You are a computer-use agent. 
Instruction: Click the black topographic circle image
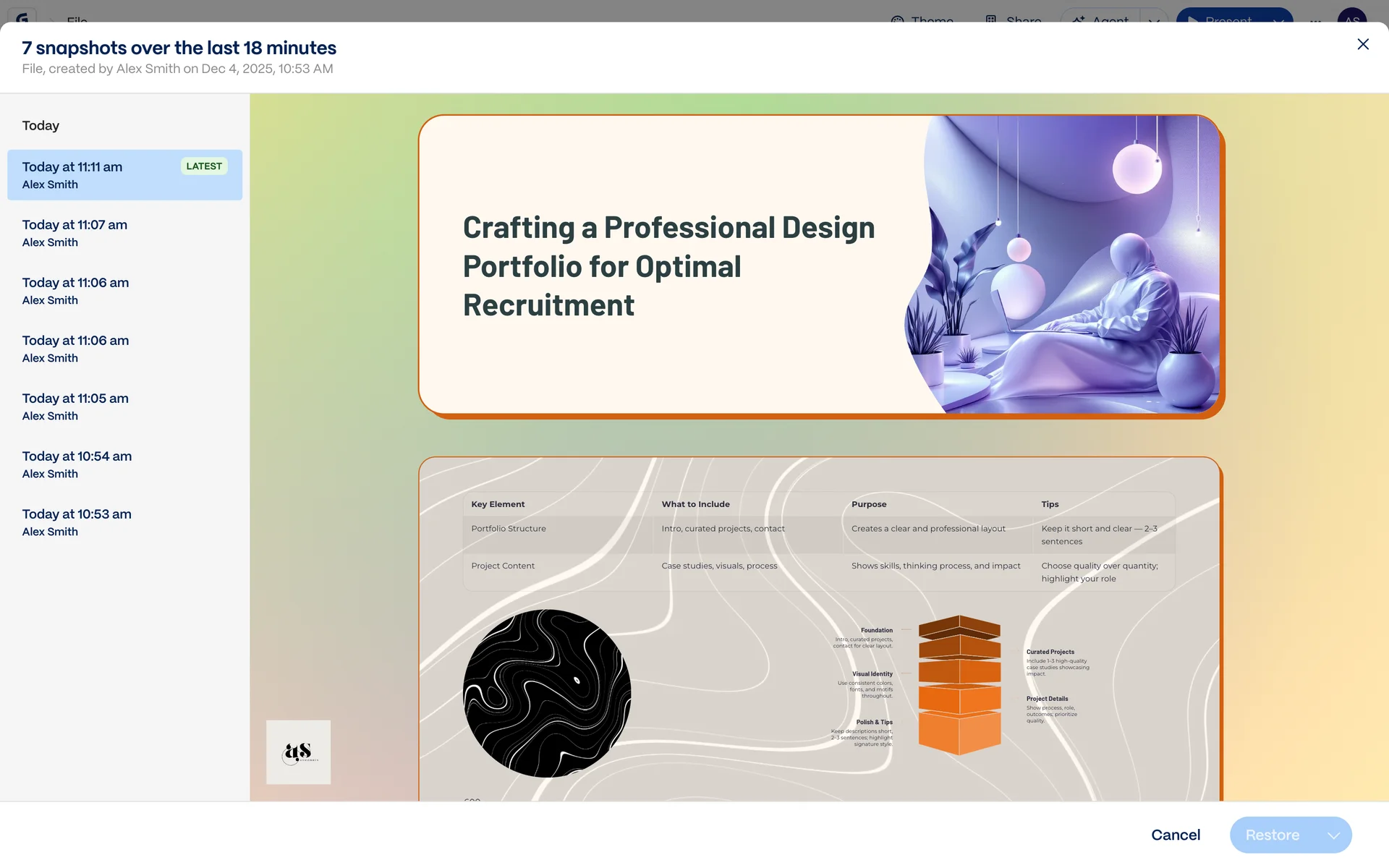[x=547, y=693]
